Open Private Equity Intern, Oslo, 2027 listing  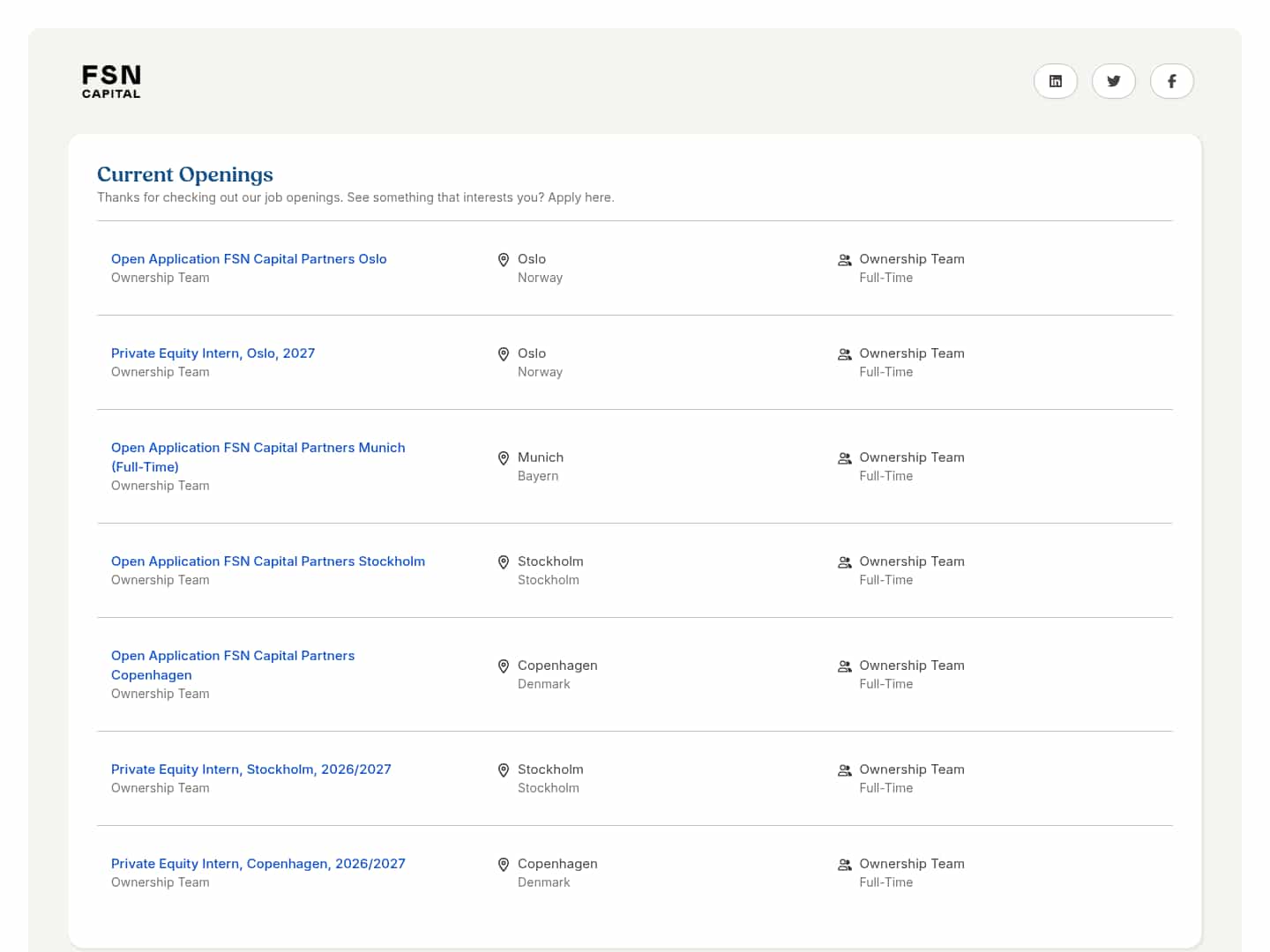(x=213, y=353)
